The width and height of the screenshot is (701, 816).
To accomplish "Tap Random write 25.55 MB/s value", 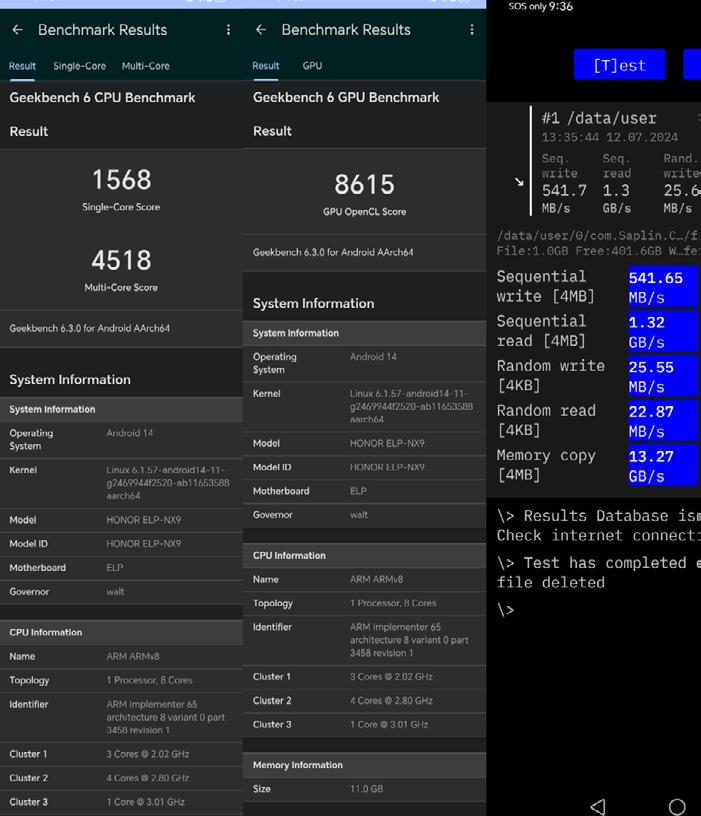I will [662, 377].
